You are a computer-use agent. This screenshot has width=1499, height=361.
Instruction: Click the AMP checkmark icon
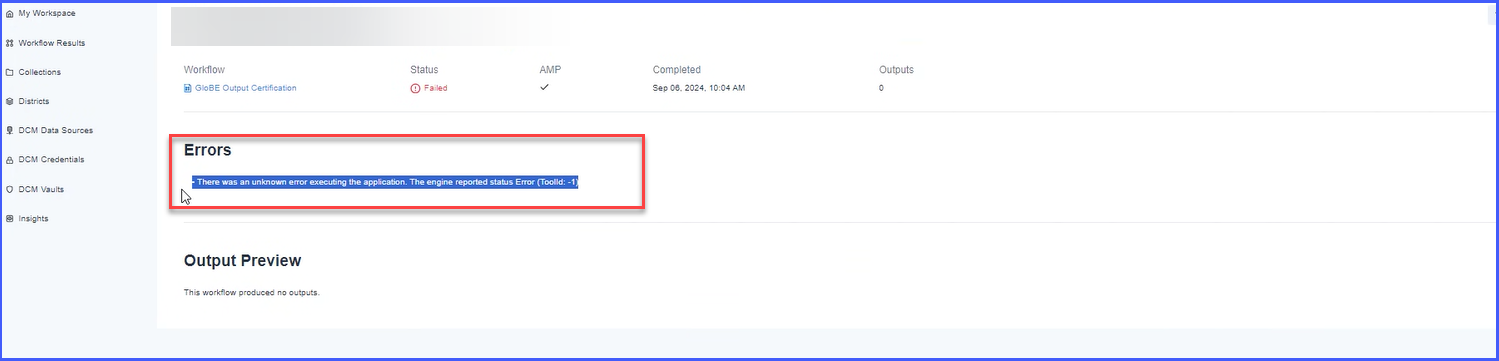tap(544, 87)
